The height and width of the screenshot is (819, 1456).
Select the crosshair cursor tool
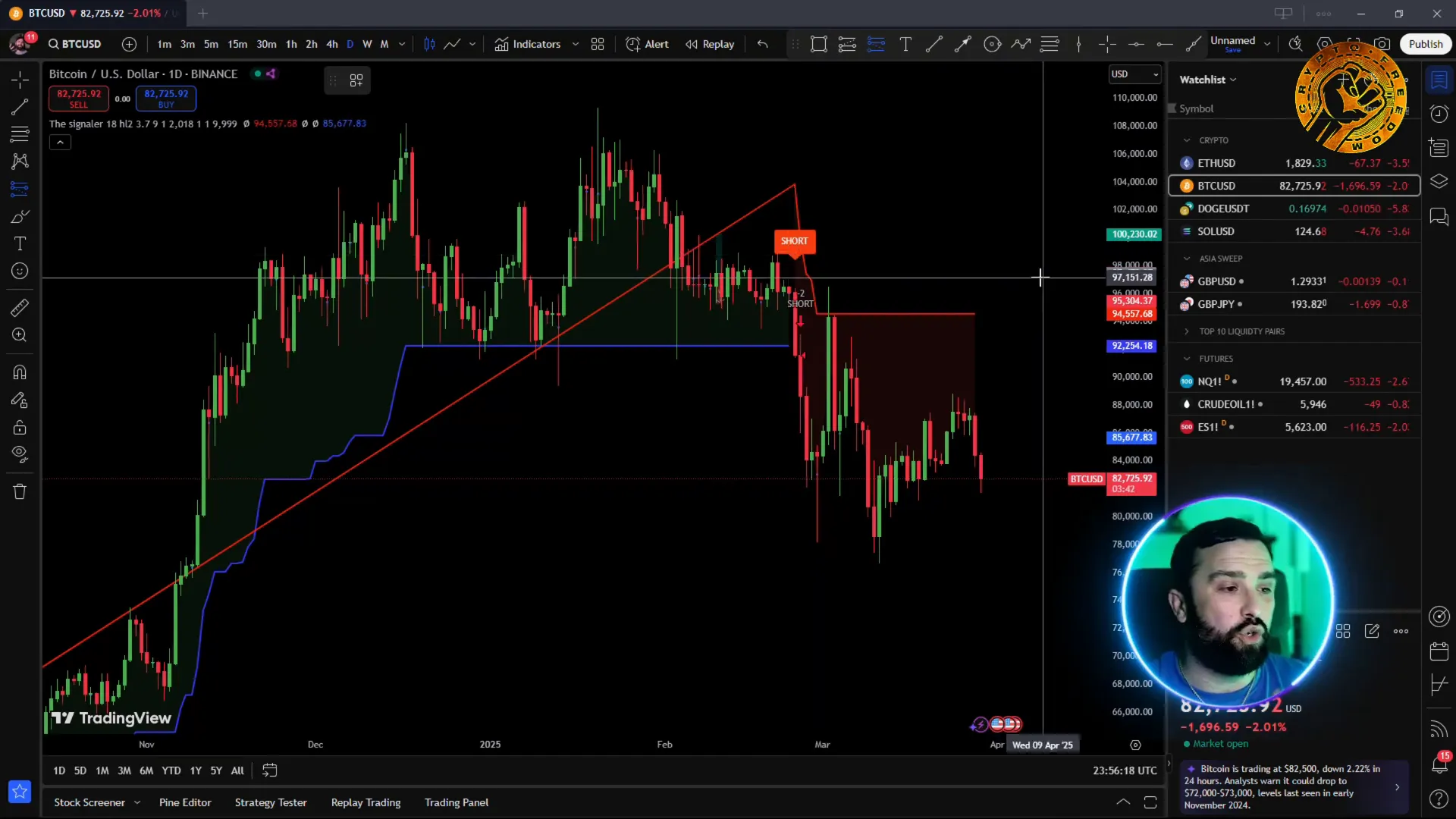(x=20, y=80)
